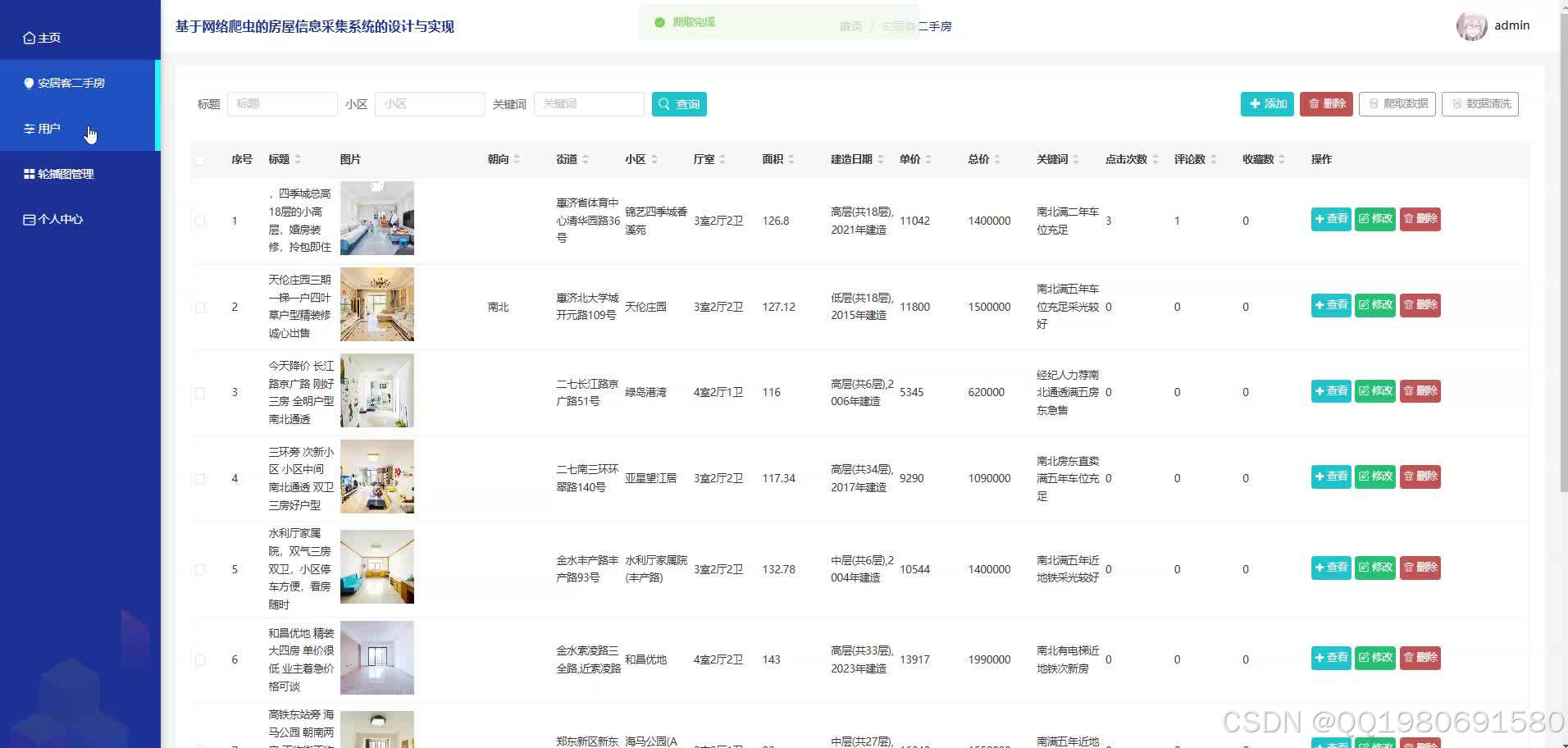The width and height of the screenshot is (1568, 748).
Task: Select the checkbox of row 3
Action: 199,392
